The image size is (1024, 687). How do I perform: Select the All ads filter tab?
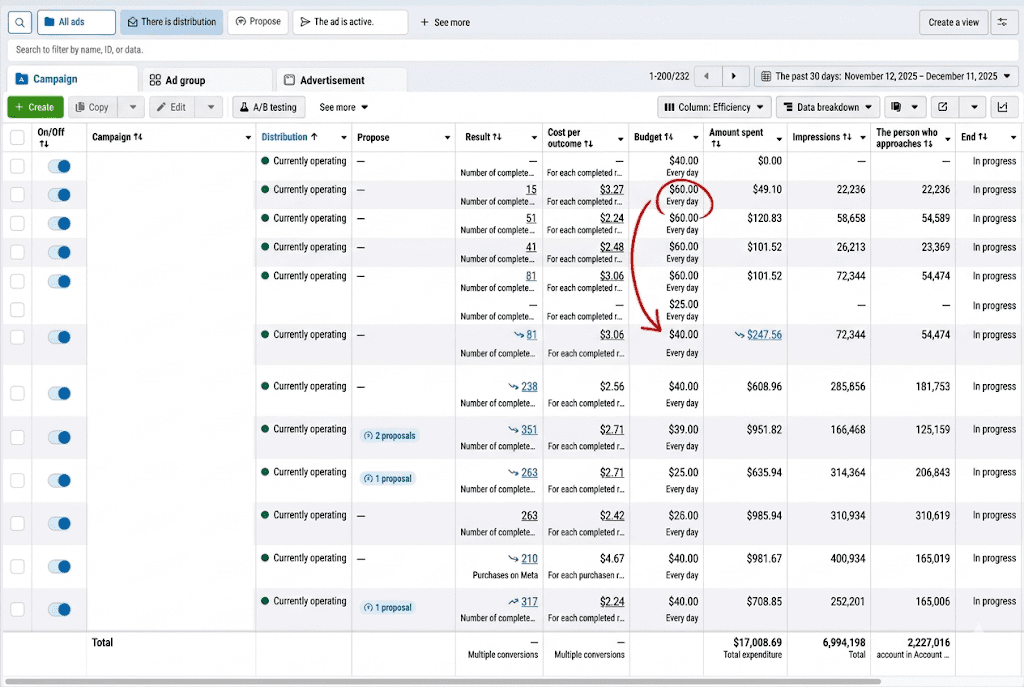[x=76, y=22]
